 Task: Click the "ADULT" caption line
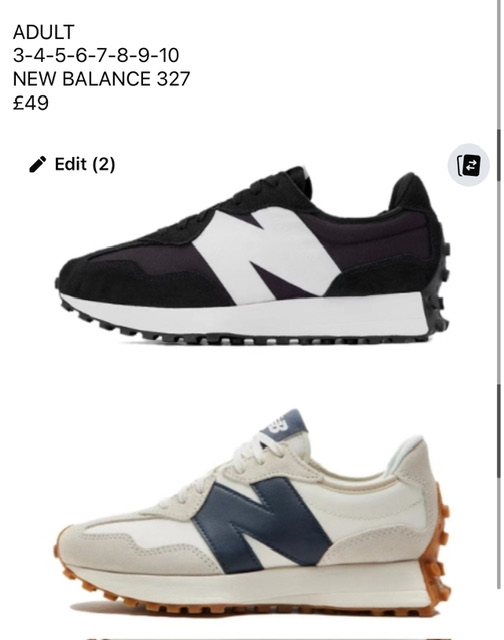point(44,32)
